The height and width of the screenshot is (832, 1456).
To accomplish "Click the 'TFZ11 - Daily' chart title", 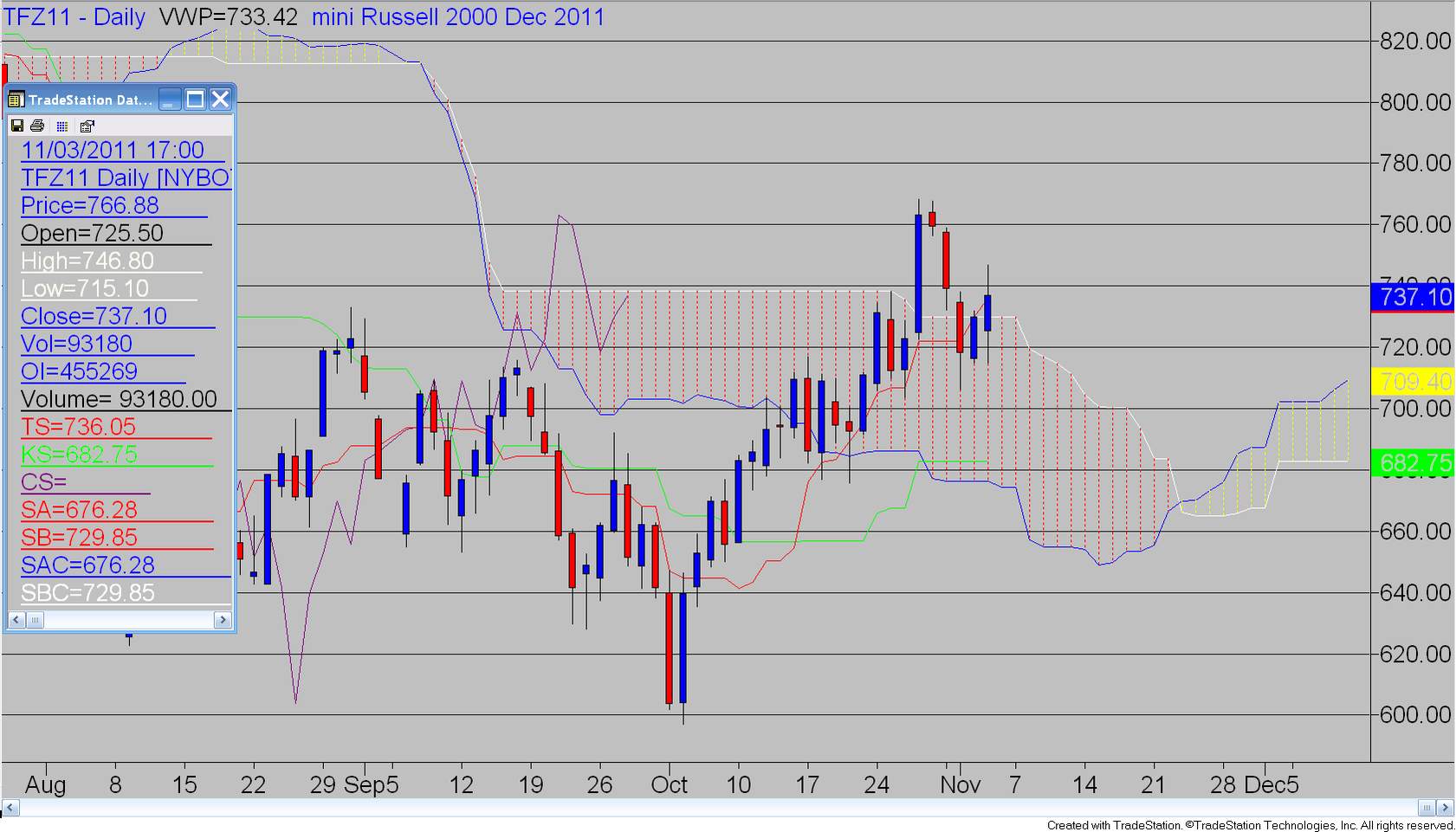I will [x=74, y=17].
